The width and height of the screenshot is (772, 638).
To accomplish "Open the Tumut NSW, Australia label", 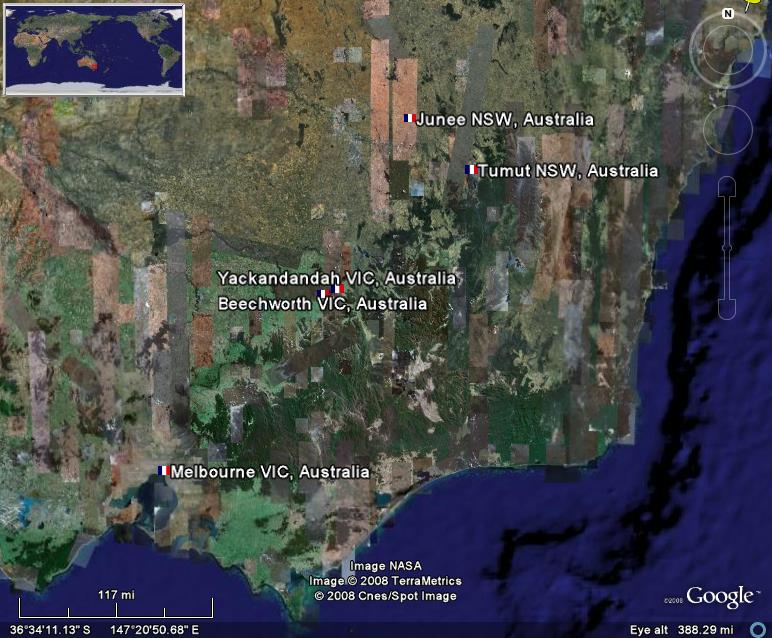I will (568, 171).
